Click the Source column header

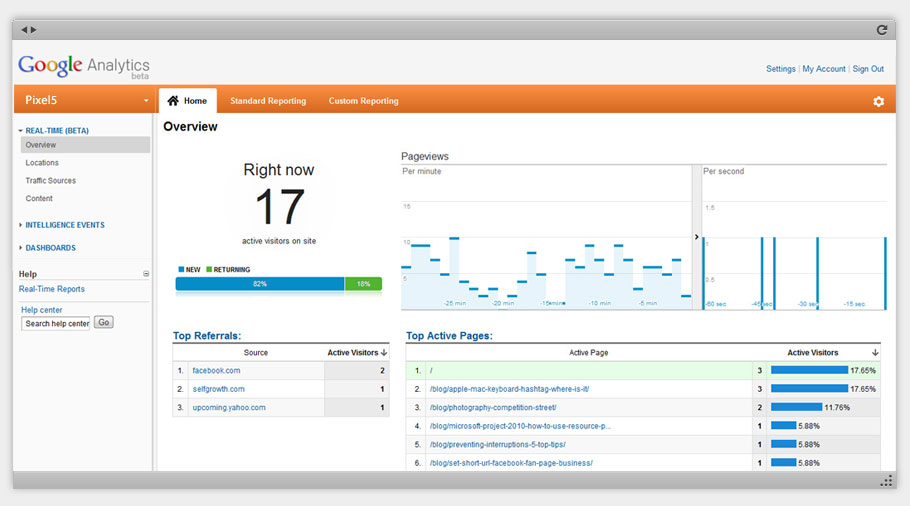click(256, 352)
